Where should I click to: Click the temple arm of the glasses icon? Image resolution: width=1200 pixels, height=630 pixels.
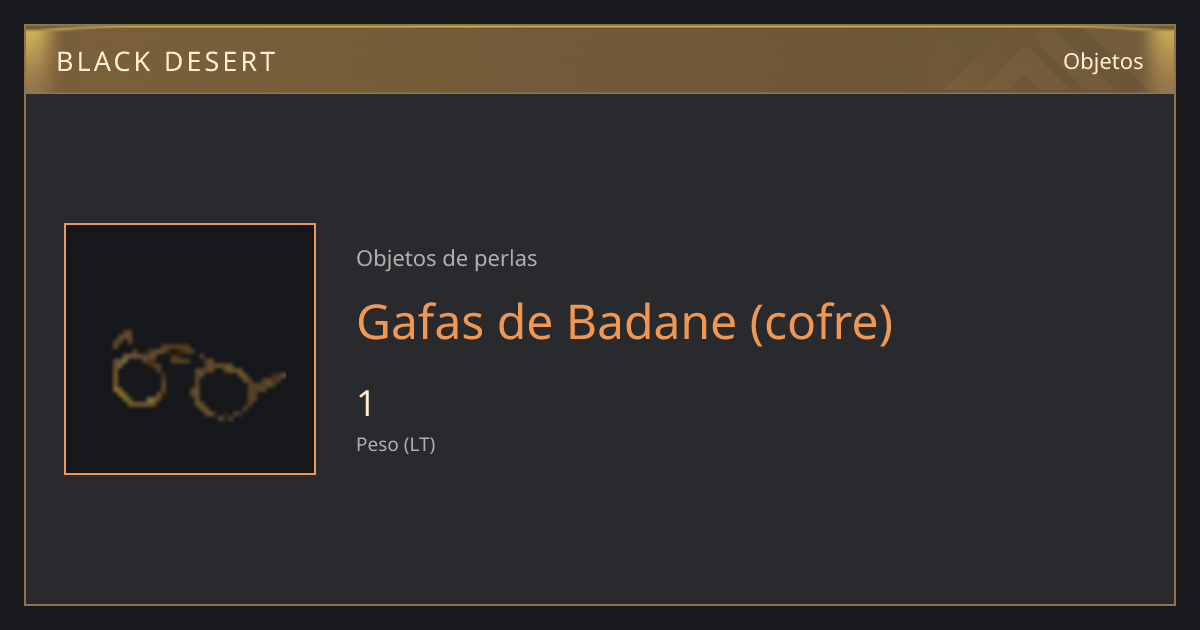tap(268, 380)
